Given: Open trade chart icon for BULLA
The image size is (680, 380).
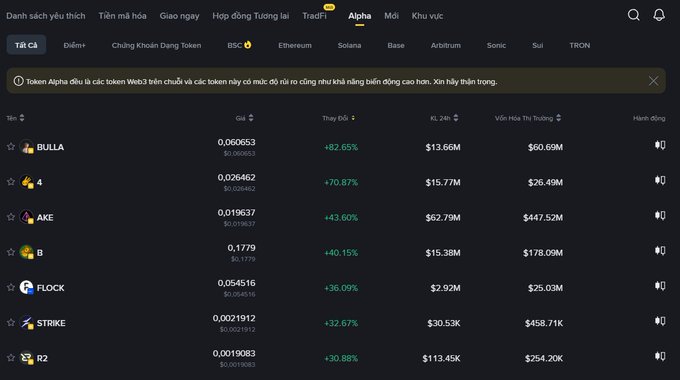Looking at the screenshot, I should [x=660, y=145].
